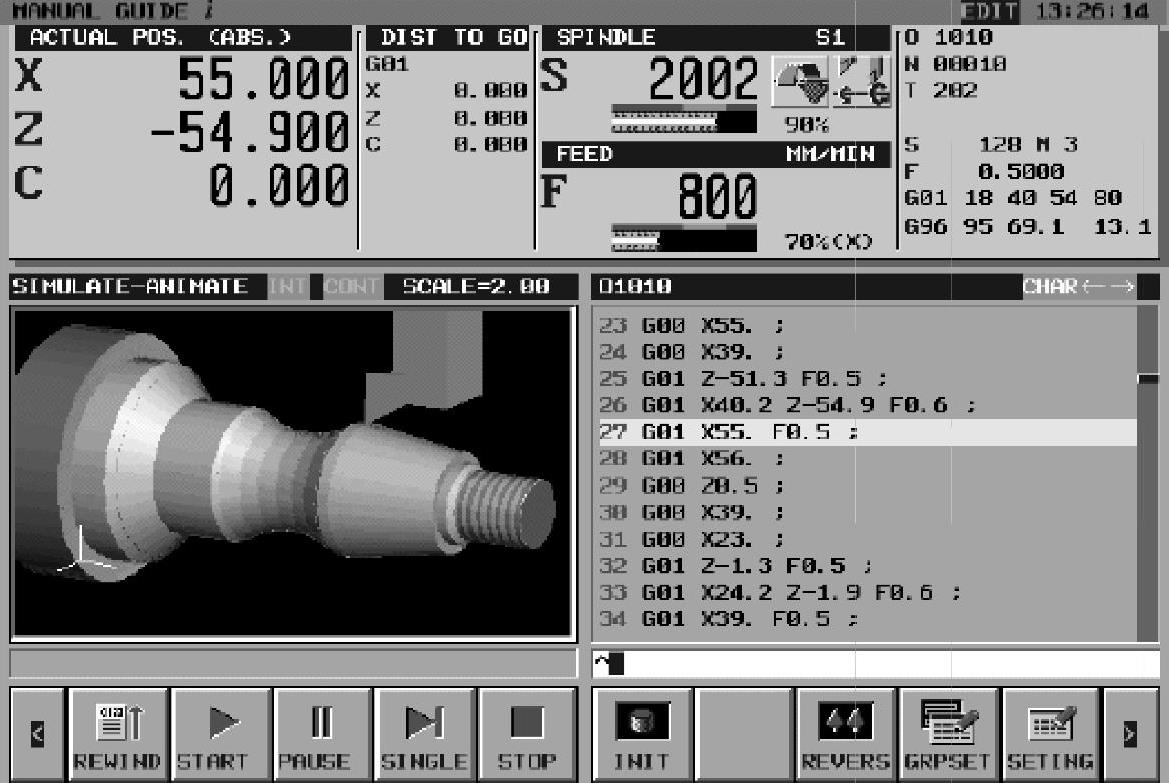
Task: Click the 3D workpiece simulation view
Action: [x=293, y=473]
